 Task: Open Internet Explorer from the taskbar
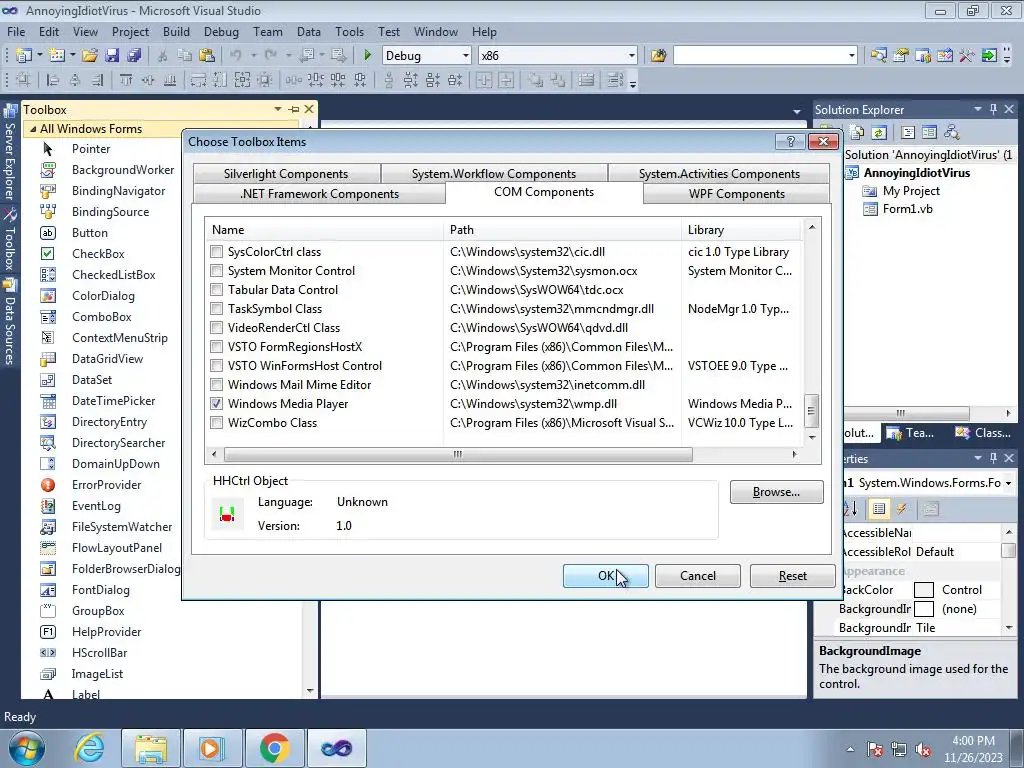point(89,748)
